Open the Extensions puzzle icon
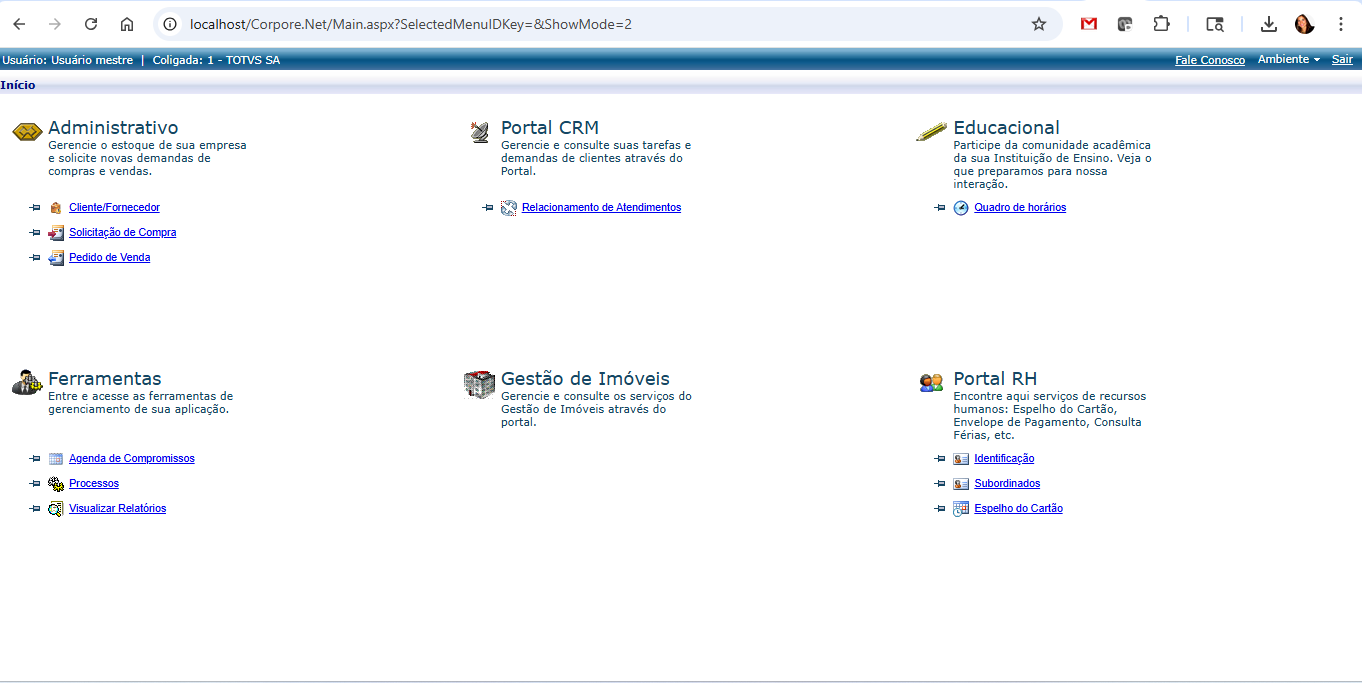 1161,24
